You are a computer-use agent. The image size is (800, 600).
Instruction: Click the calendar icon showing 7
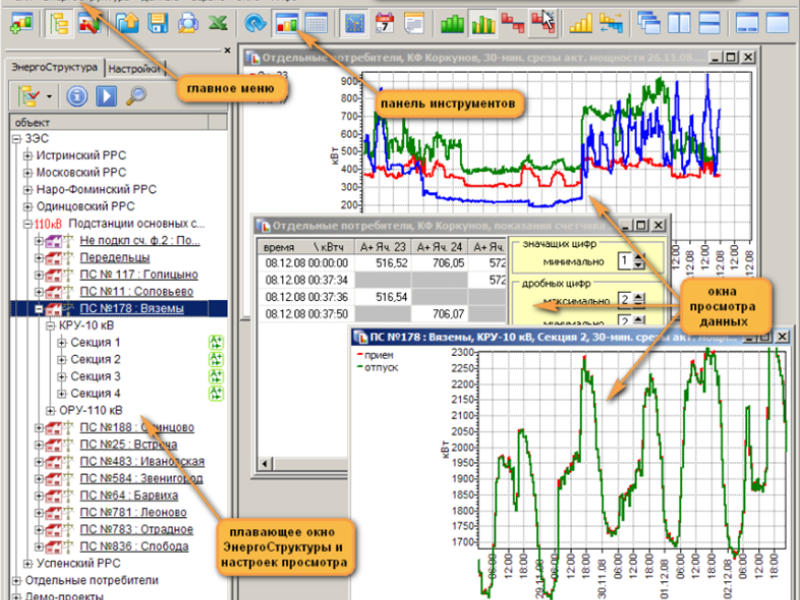click(384, 23)
